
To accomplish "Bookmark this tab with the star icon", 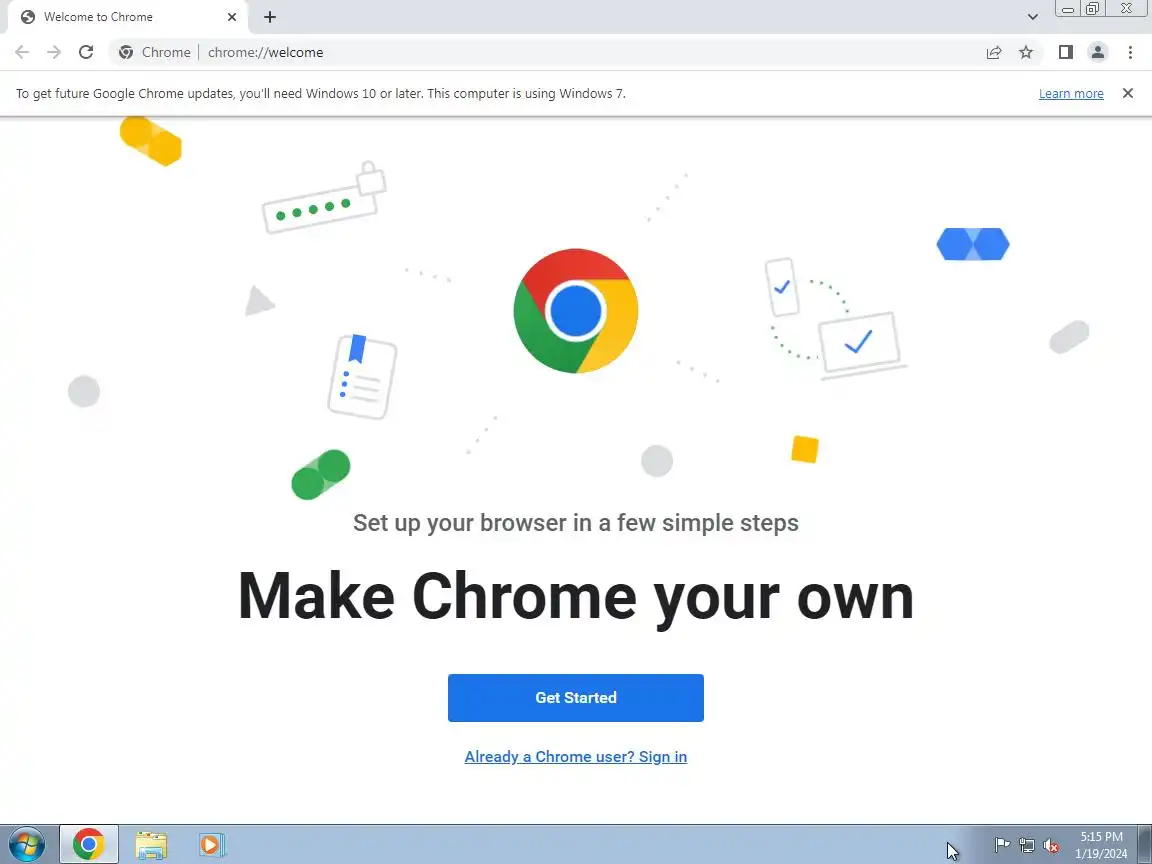I will [x=1026, y=52].
